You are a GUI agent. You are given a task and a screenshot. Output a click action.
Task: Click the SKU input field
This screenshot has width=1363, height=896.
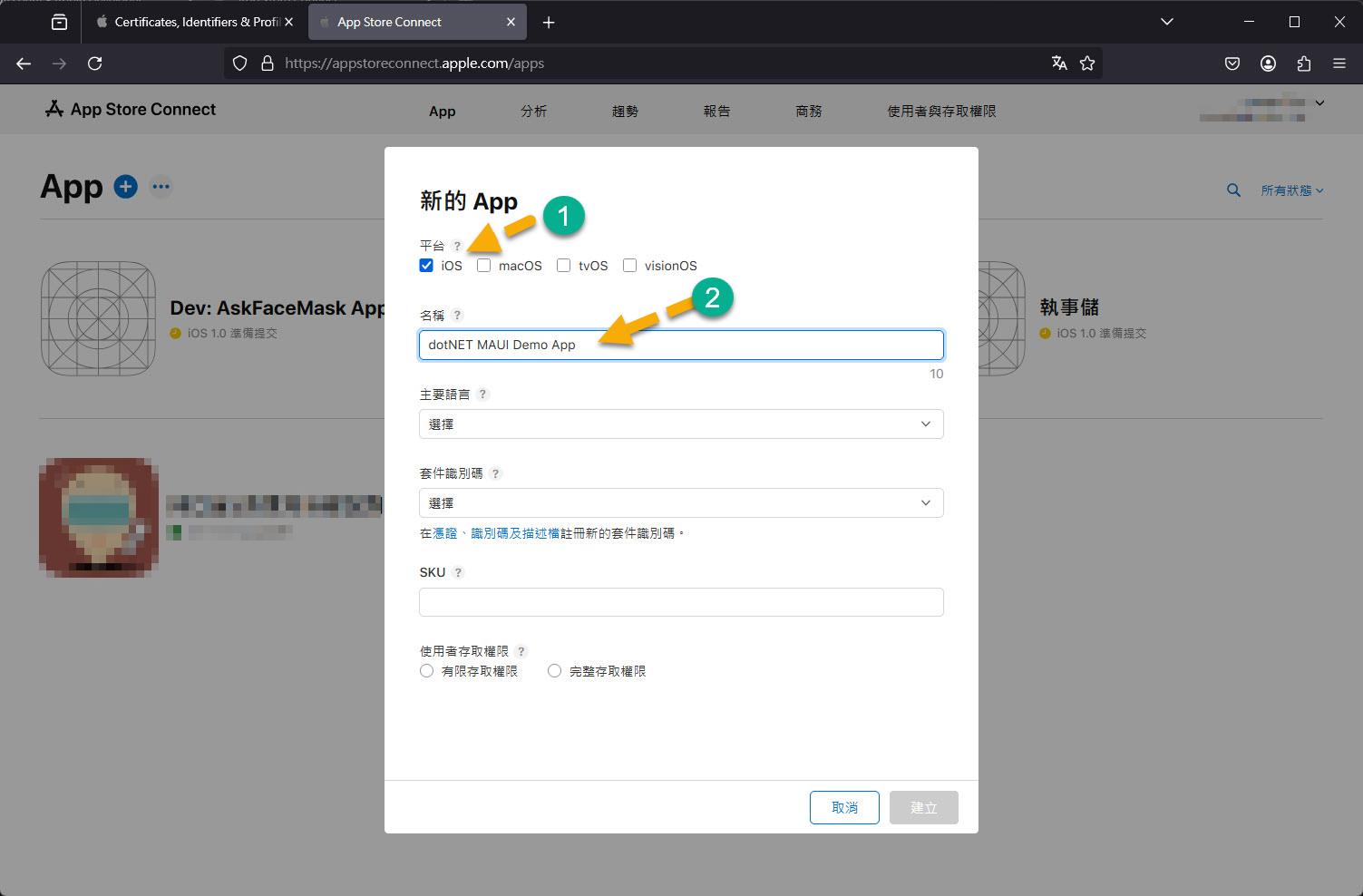click(x=681, y=602)
